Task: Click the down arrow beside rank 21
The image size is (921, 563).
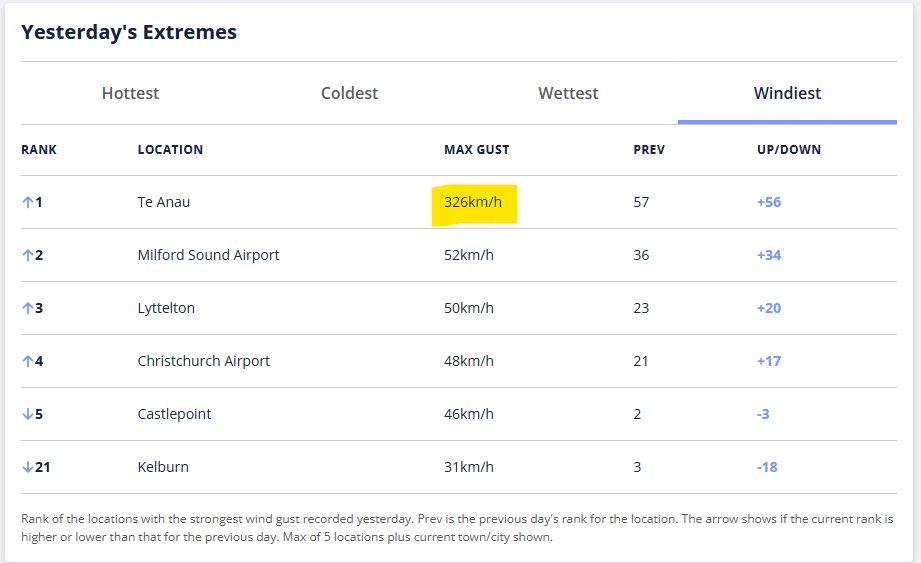Action: click(x=28, y=467)
